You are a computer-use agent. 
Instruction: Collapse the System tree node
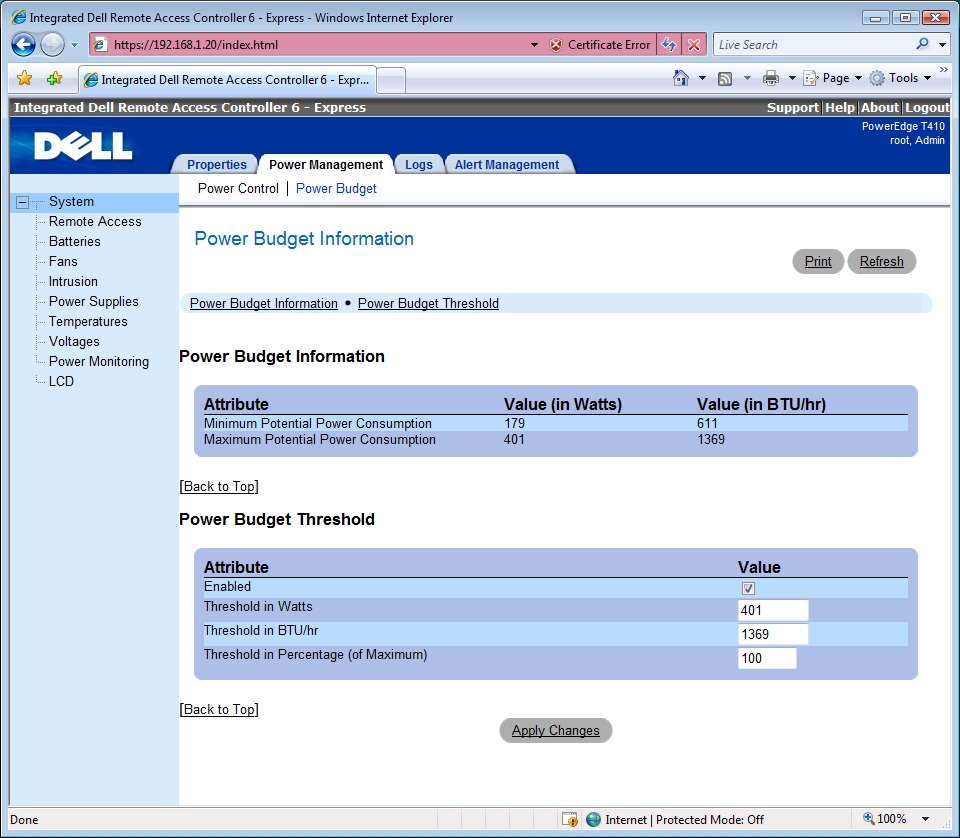pyautogui.click(x=22, y=202)
